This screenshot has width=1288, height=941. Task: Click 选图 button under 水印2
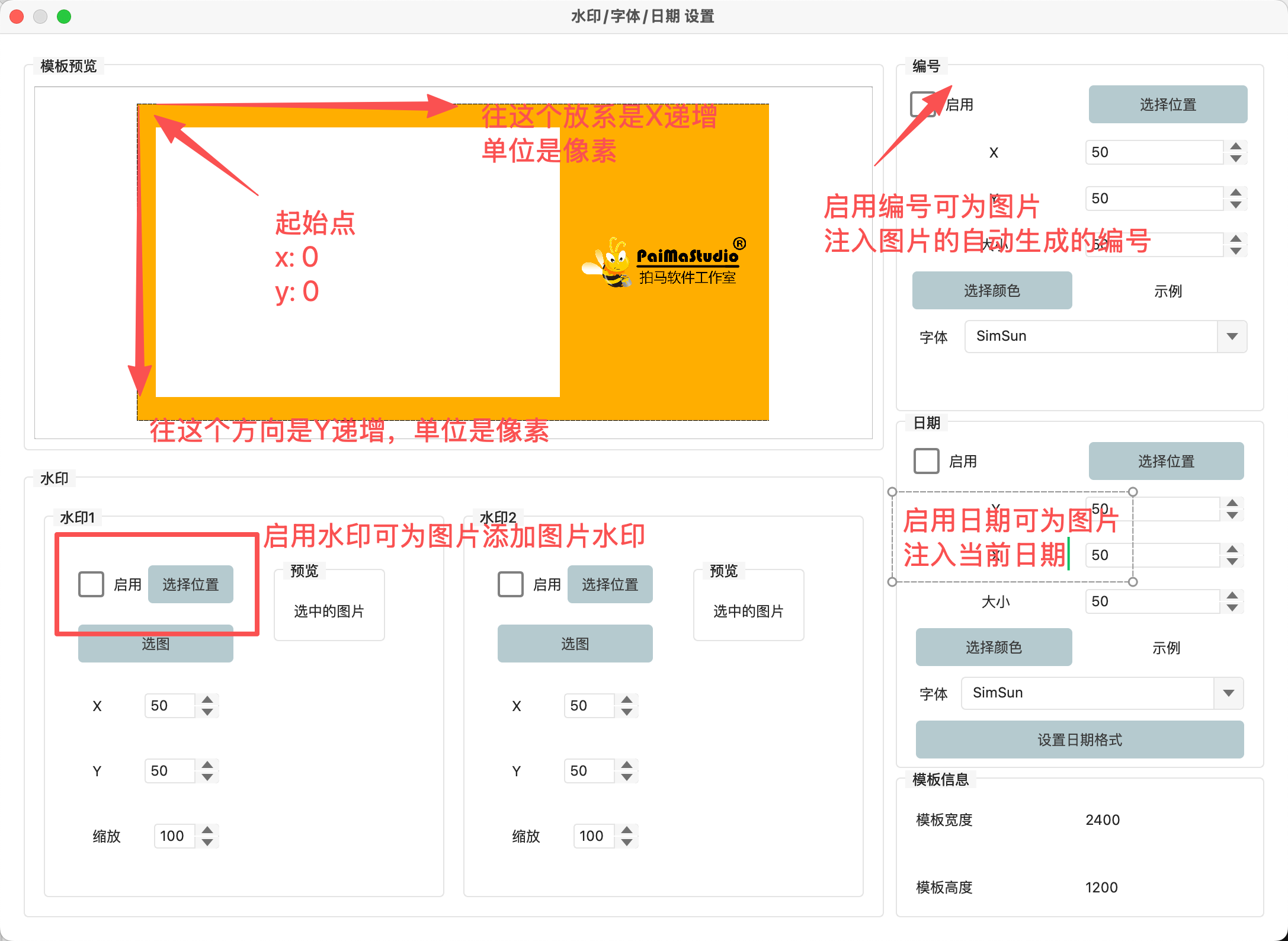575,644
